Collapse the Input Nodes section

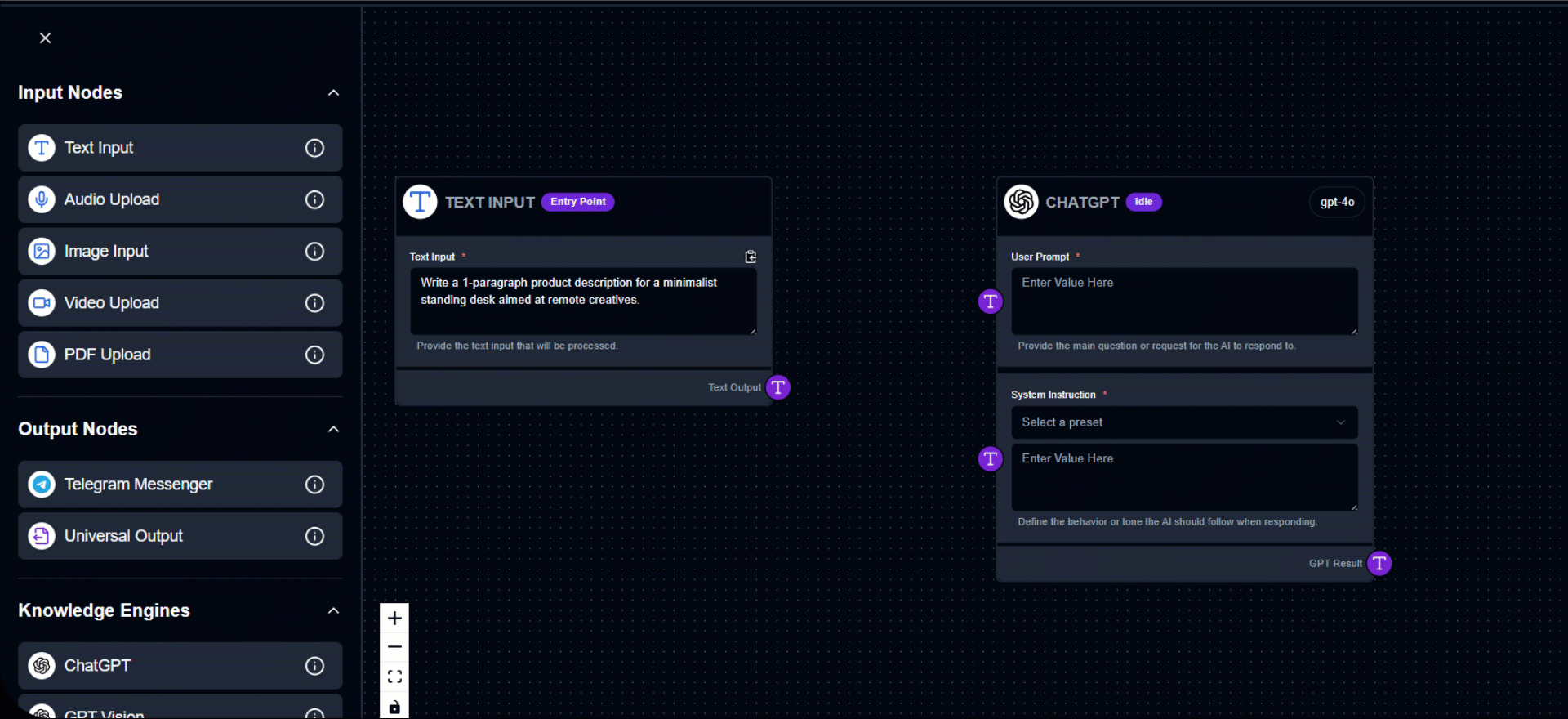333,93
